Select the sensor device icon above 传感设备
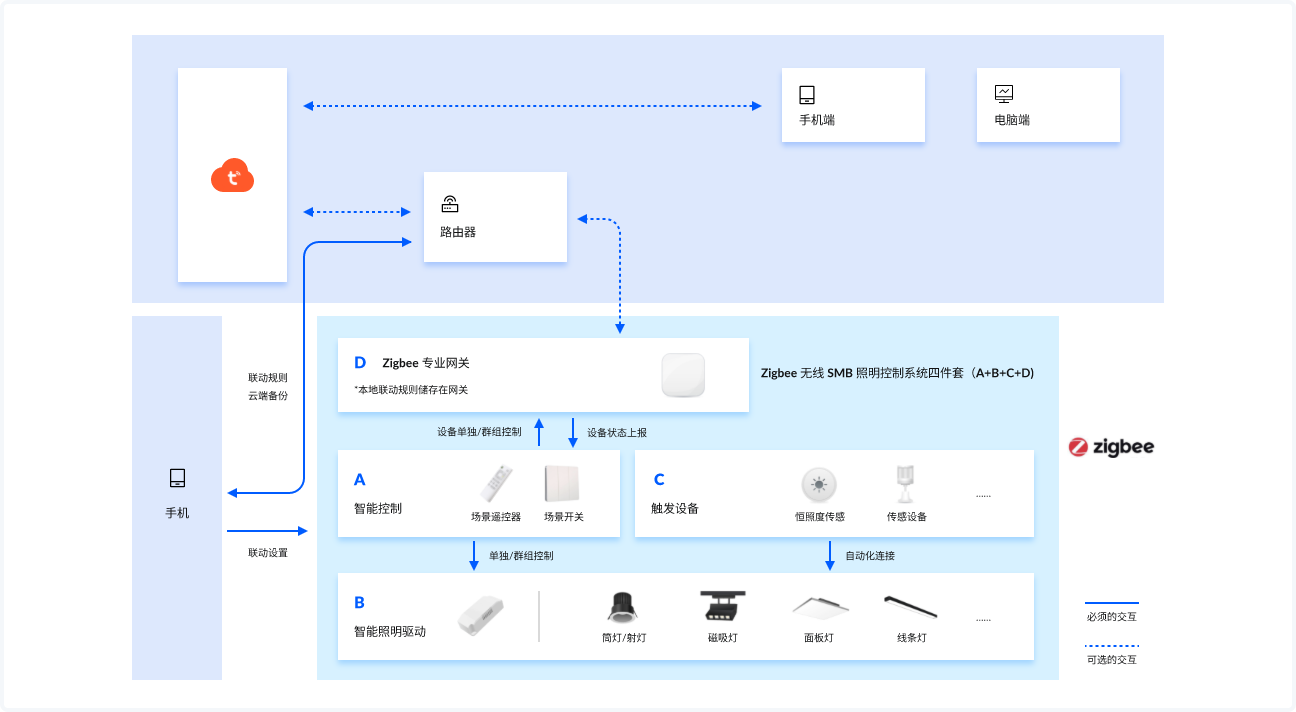The width and height of the screenshot is (1296, 712). (x=906, y=484)
